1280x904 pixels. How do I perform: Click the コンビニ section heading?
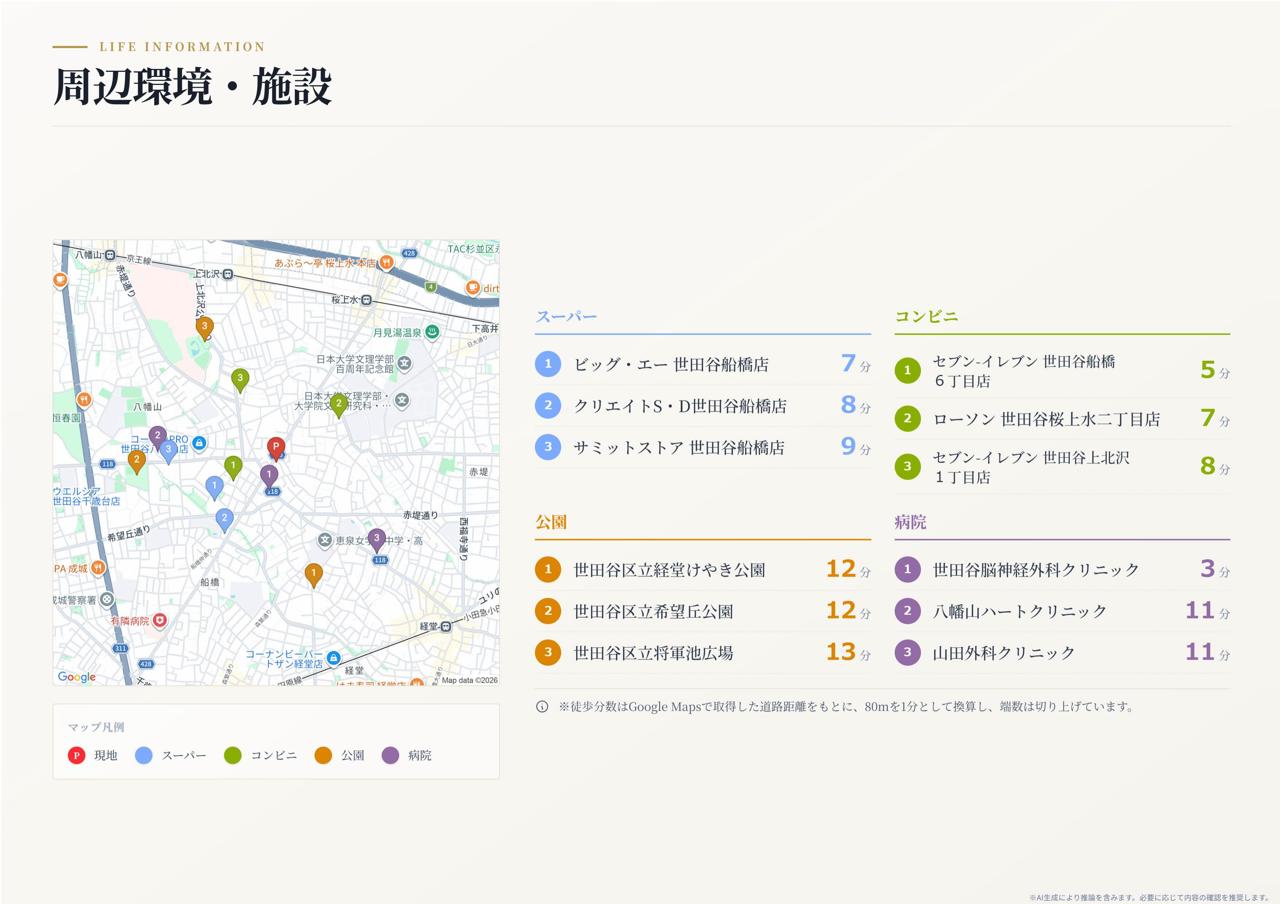[926, 317]
